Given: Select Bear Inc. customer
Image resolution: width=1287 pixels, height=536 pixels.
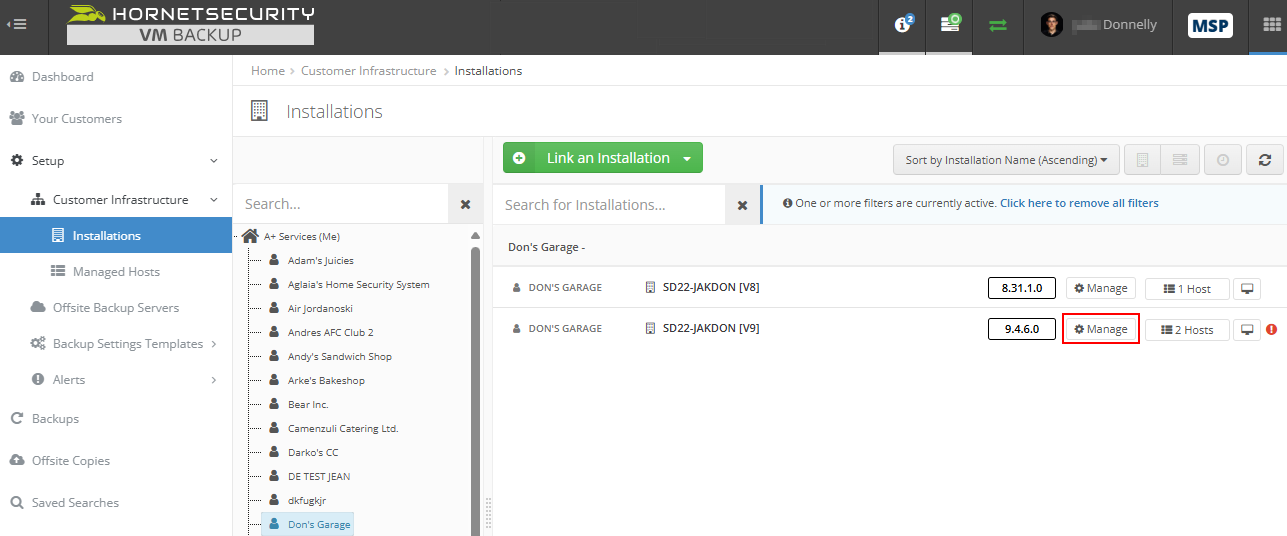Looking at the screenshot, I should pos(308,404).
